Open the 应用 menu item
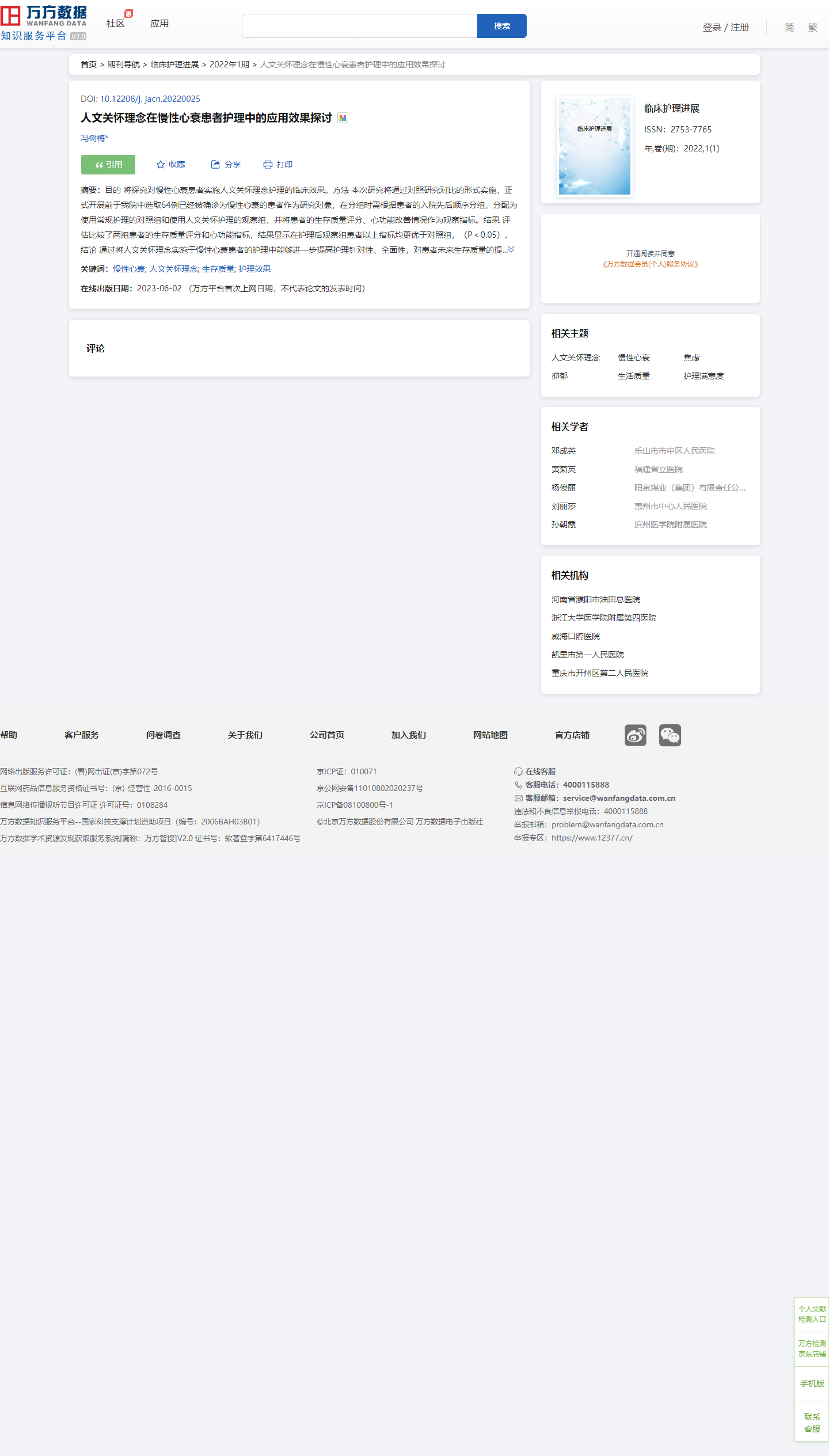 pyautogui.click(x=159, y=24)
